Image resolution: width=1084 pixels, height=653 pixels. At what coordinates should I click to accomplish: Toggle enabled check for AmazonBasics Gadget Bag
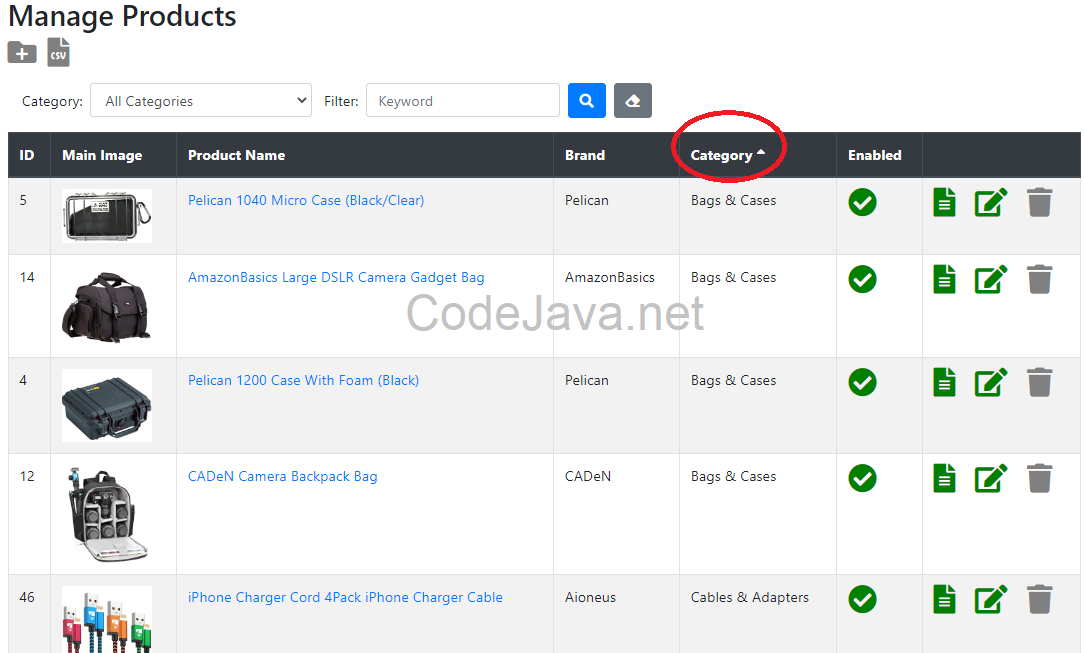862,279
